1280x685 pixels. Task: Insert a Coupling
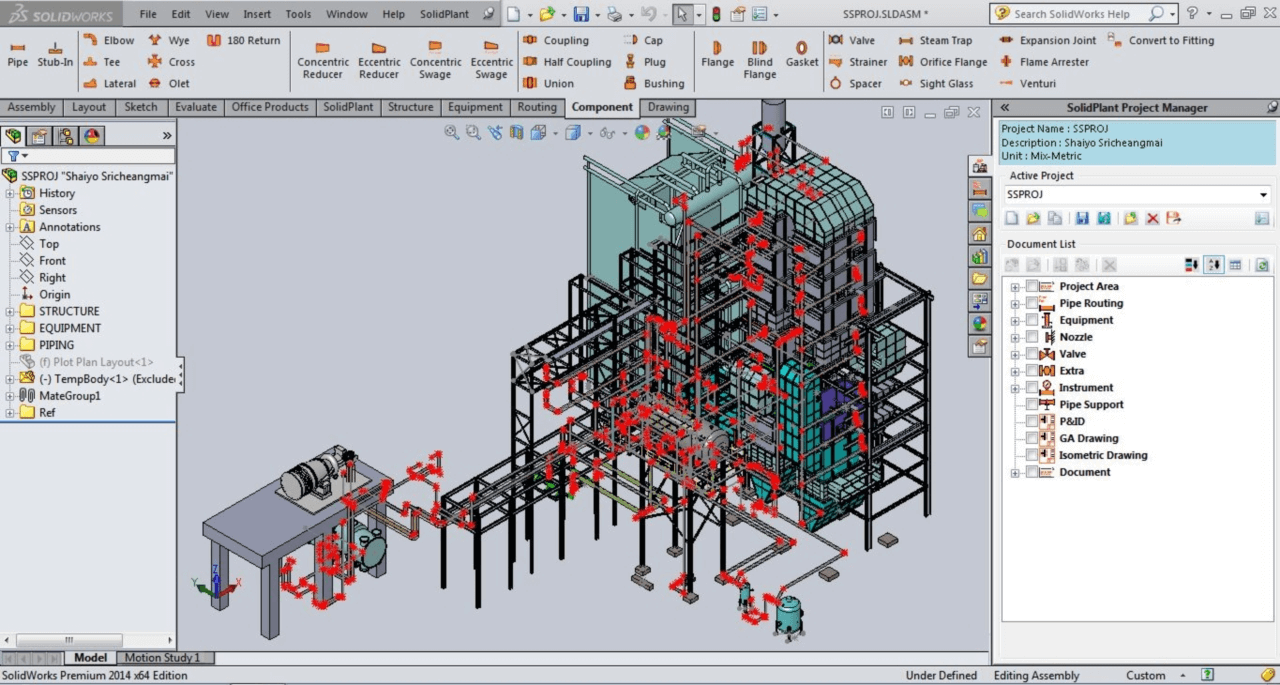(x=556, y=40)
